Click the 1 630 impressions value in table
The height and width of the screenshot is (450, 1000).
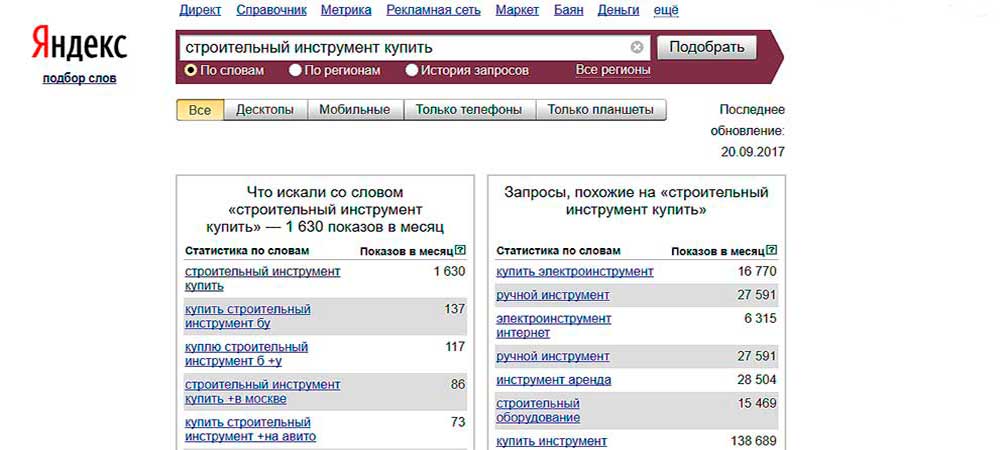tap(449, 272)
